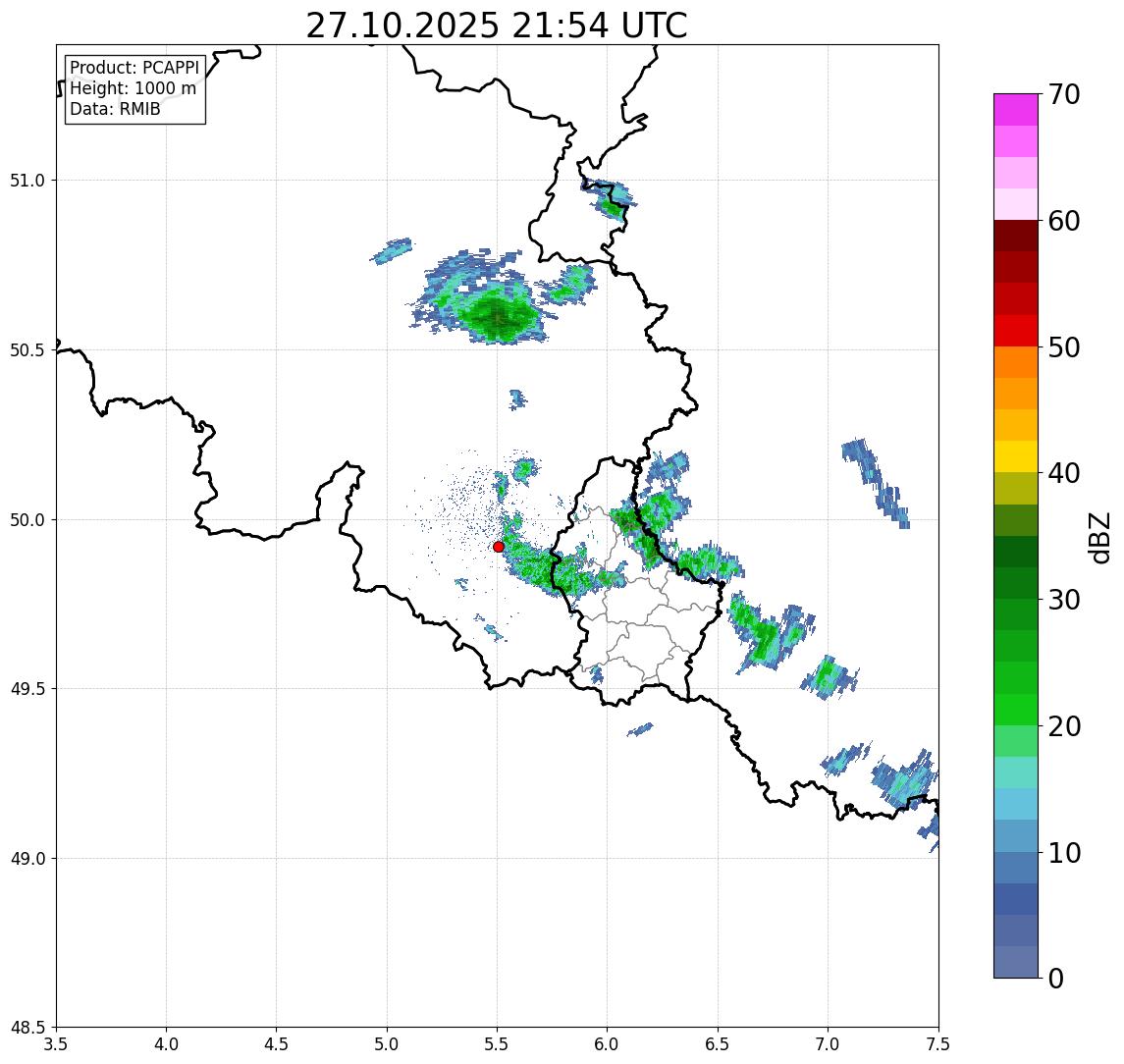This screenshot has width=1124, height=1064.
Task: Click the y-axis latitude label 49.5
Action: [x=27, y=688]
